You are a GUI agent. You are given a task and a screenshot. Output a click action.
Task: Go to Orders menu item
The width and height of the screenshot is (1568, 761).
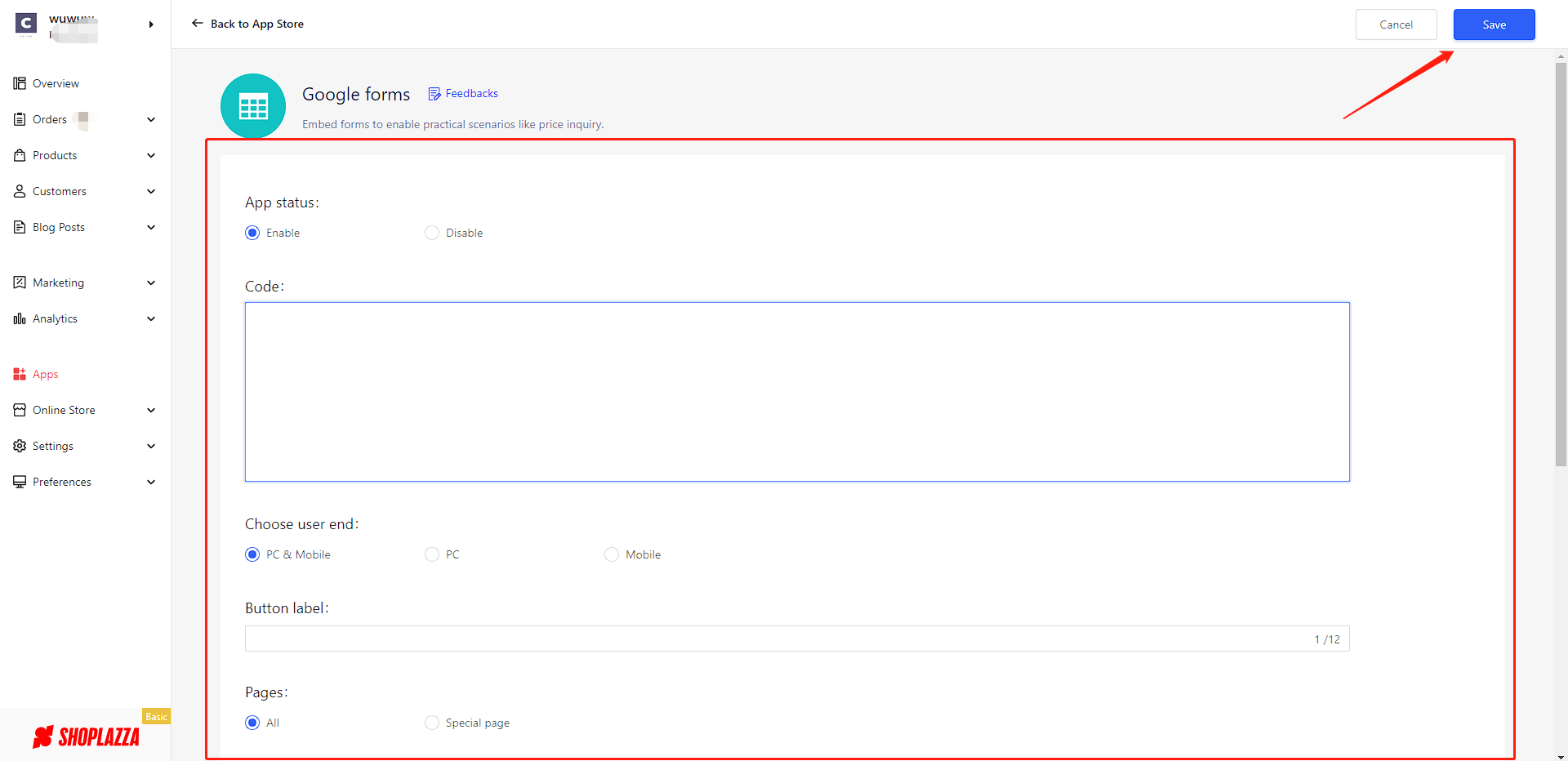(50, 119)
